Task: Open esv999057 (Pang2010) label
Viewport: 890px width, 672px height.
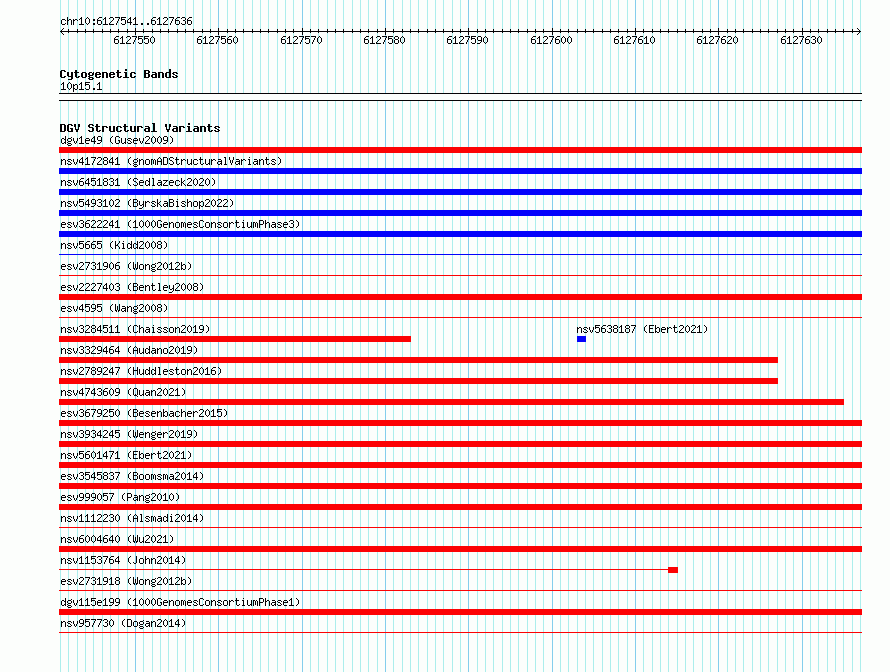Action: point(120,497)
